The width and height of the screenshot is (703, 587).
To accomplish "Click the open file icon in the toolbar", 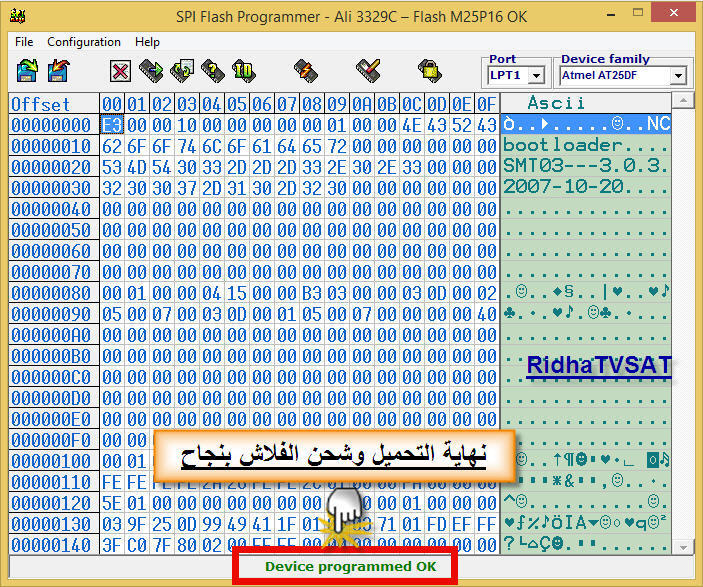I will 27,70.
